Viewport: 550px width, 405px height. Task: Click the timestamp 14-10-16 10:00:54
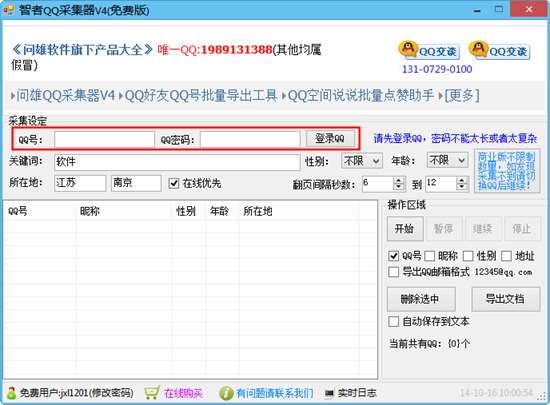click(496, 393)
